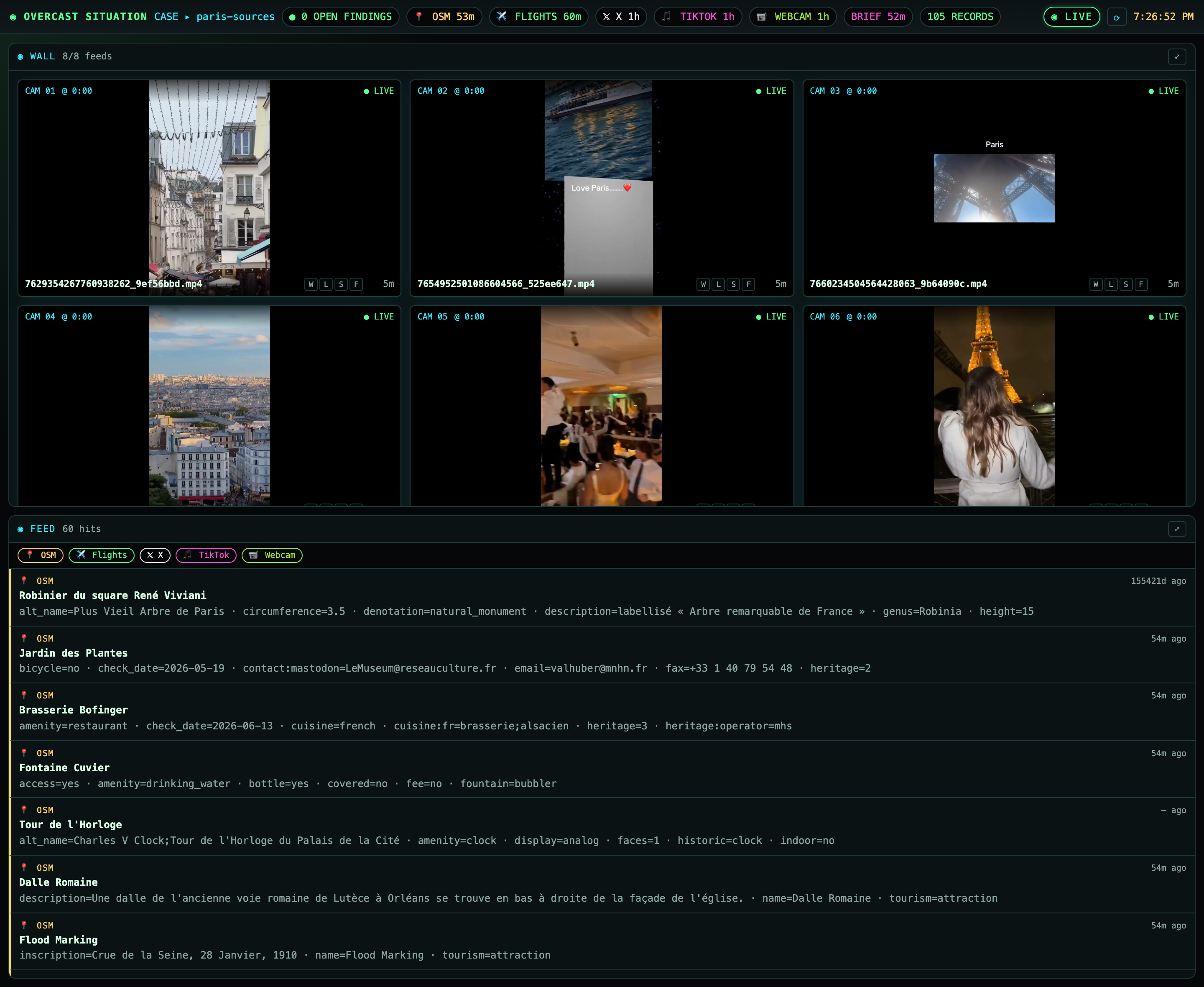This screenshot has height=987, width=1204.
Task: Click the S button on CAM 01
Action: (x=341, y=284)
